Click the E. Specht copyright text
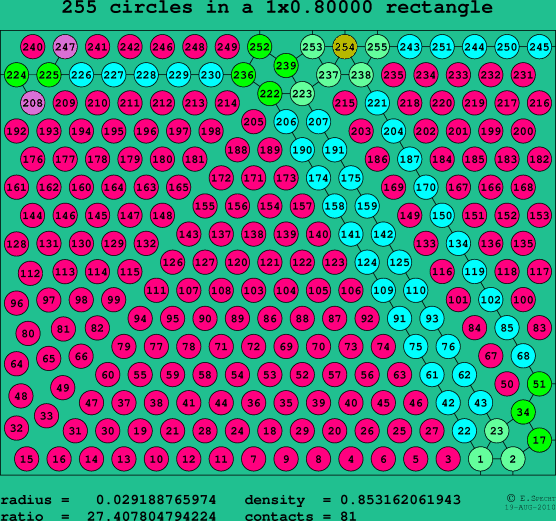This screenshot has width=556, height=521. [531, 499]
